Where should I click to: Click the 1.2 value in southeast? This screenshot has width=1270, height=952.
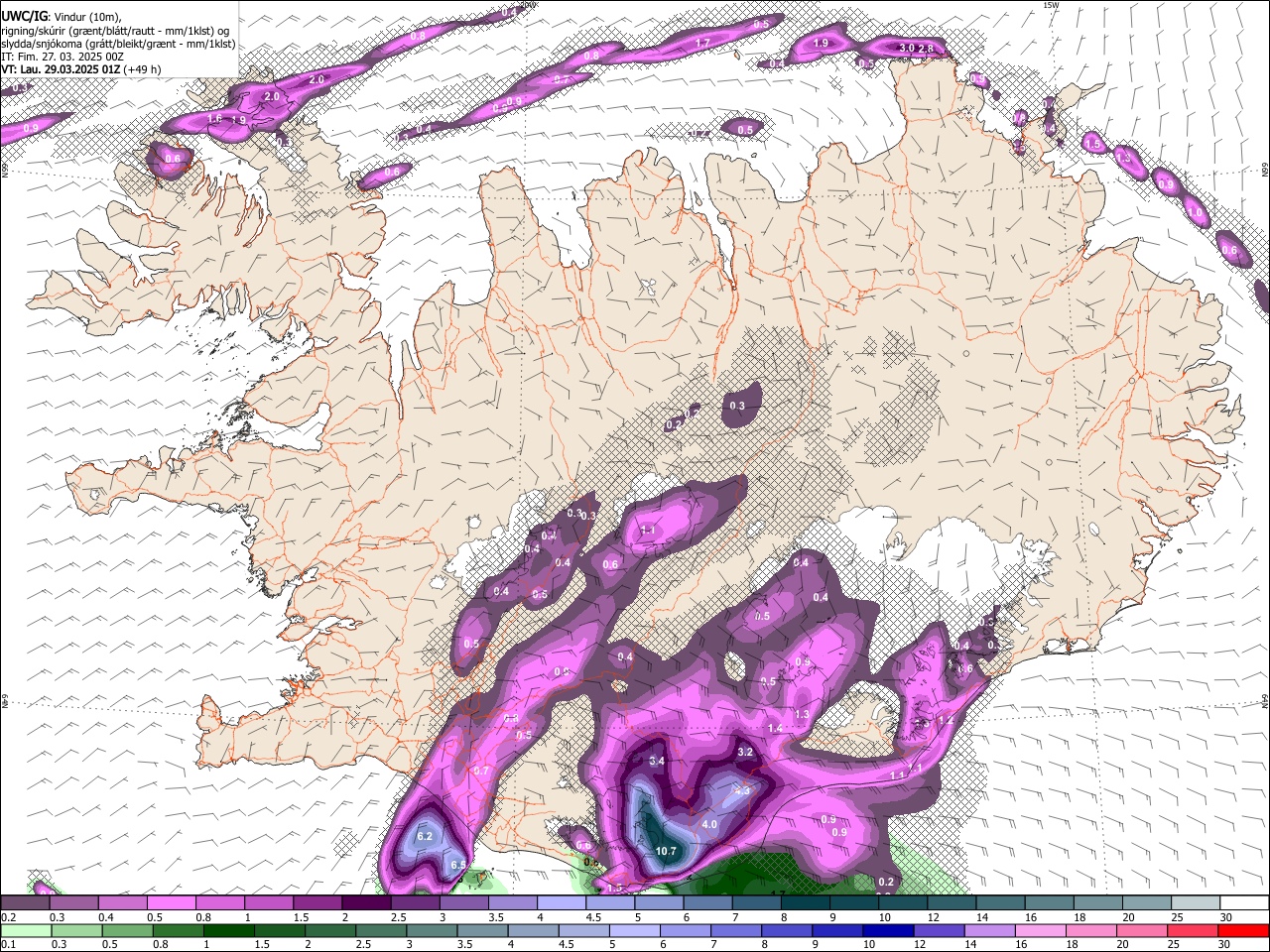(946, 721)
